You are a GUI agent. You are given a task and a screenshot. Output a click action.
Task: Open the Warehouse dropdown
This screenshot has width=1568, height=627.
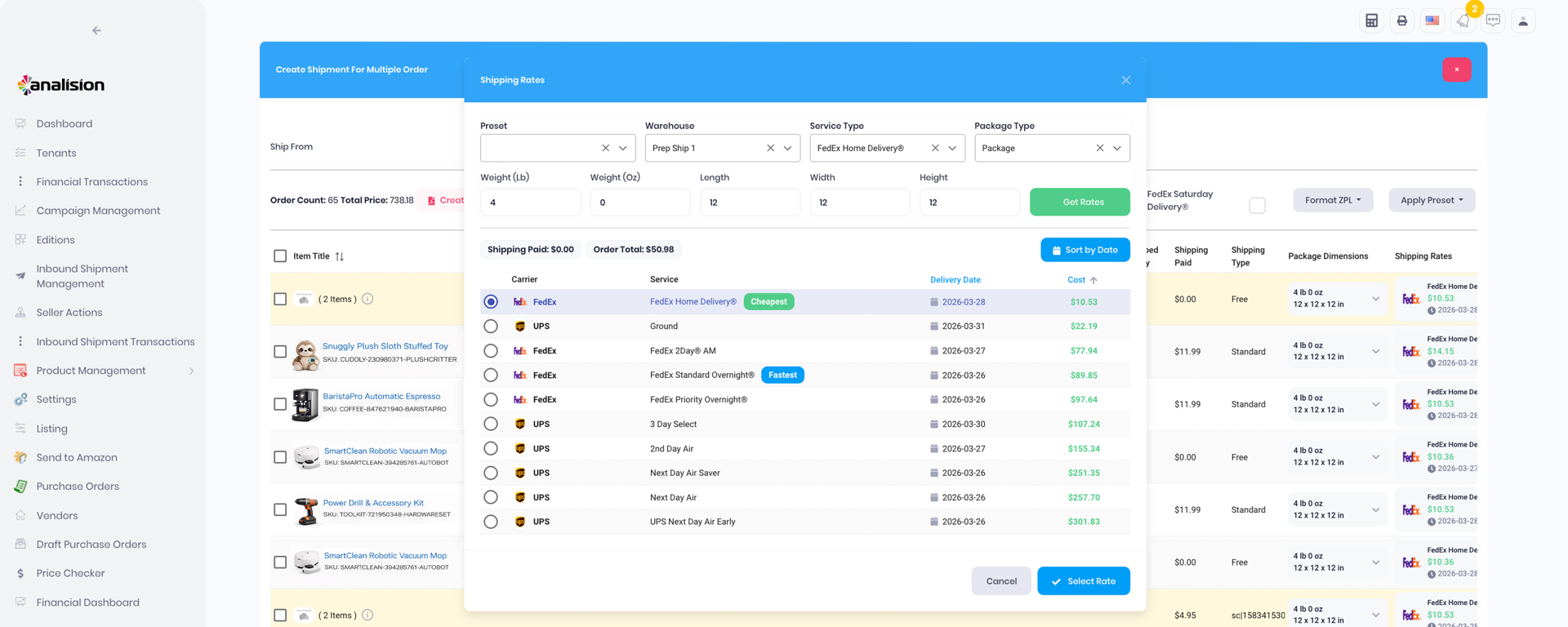(x=787, y=149)
